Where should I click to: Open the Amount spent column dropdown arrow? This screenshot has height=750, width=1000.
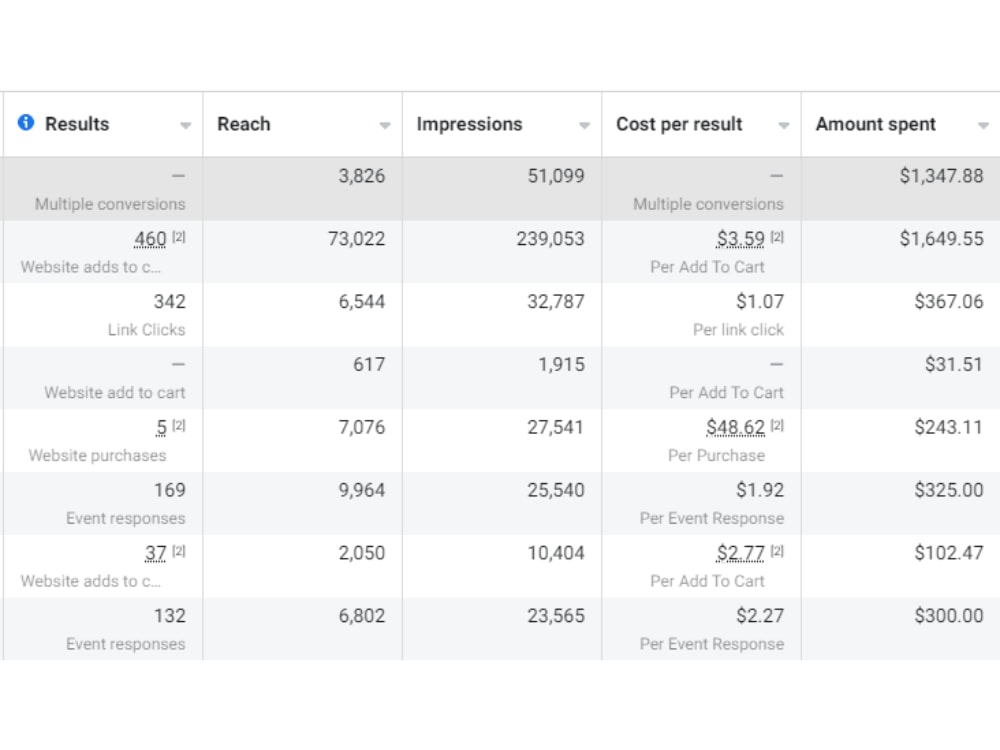(983, 125)
